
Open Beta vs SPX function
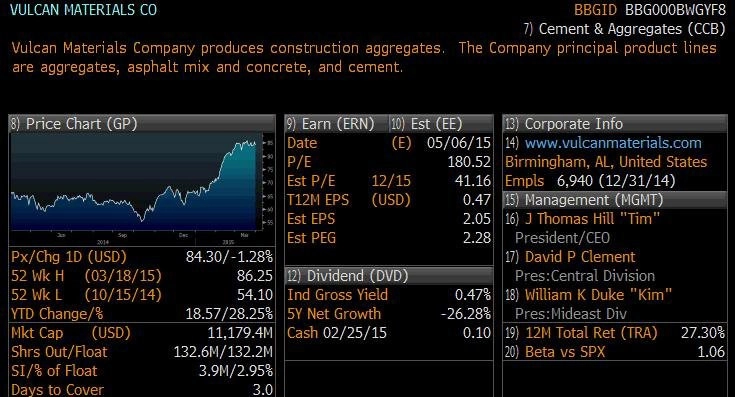(x=615, y=352)
